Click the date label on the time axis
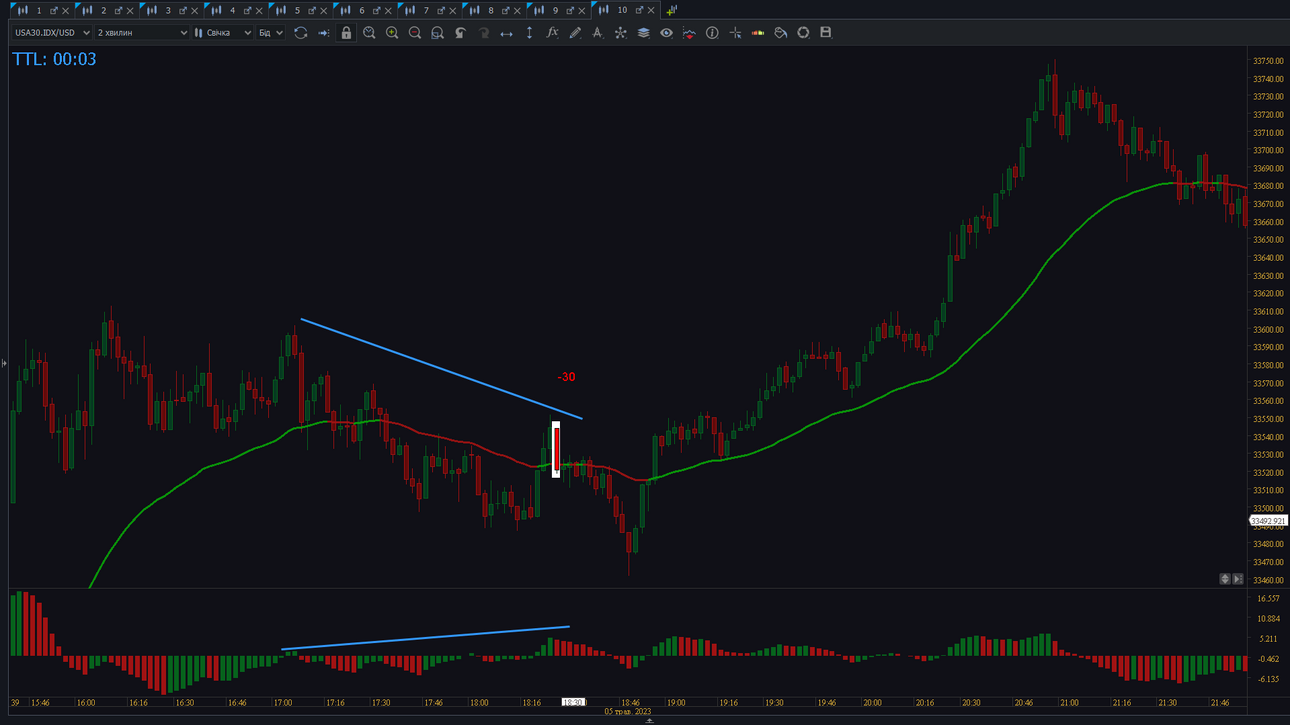Screen dimensions: 1290x725 628,712
